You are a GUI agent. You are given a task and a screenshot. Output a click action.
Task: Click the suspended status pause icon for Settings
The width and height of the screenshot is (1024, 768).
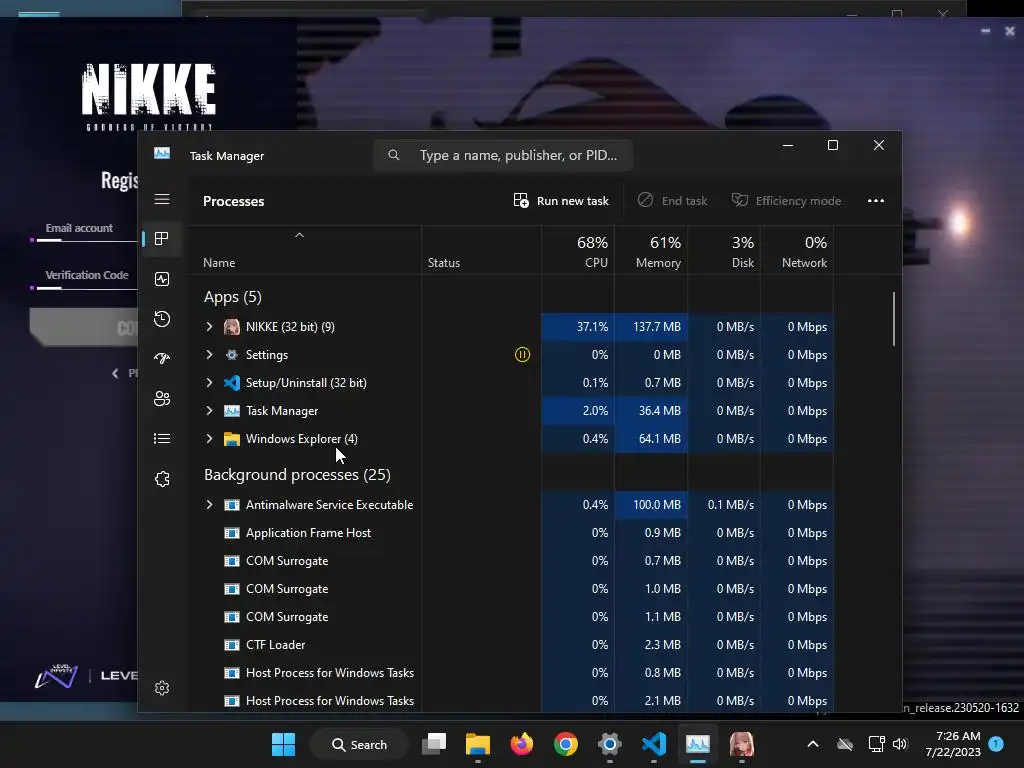tap(522, 355)
